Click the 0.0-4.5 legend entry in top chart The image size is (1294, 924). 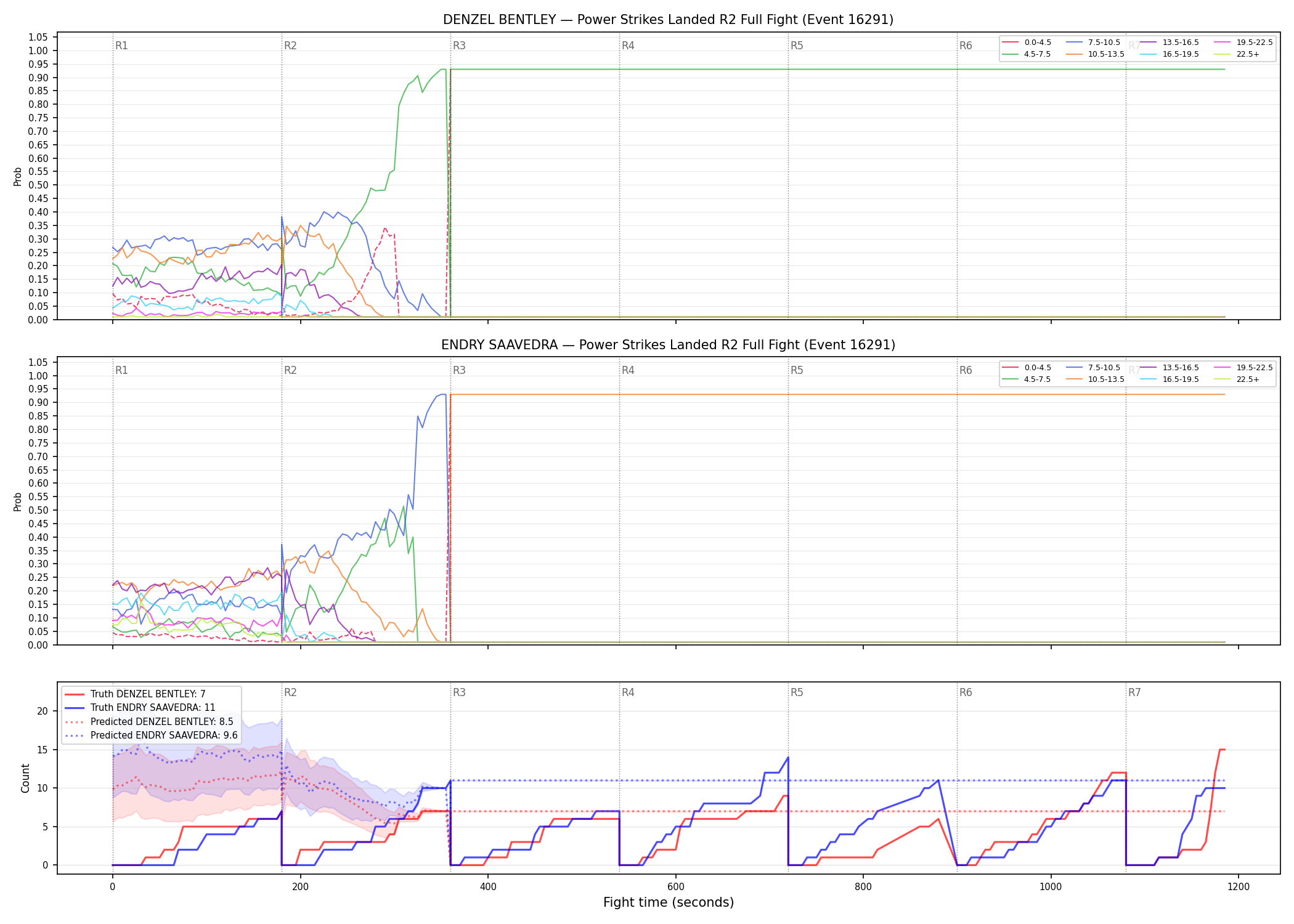1027,43
